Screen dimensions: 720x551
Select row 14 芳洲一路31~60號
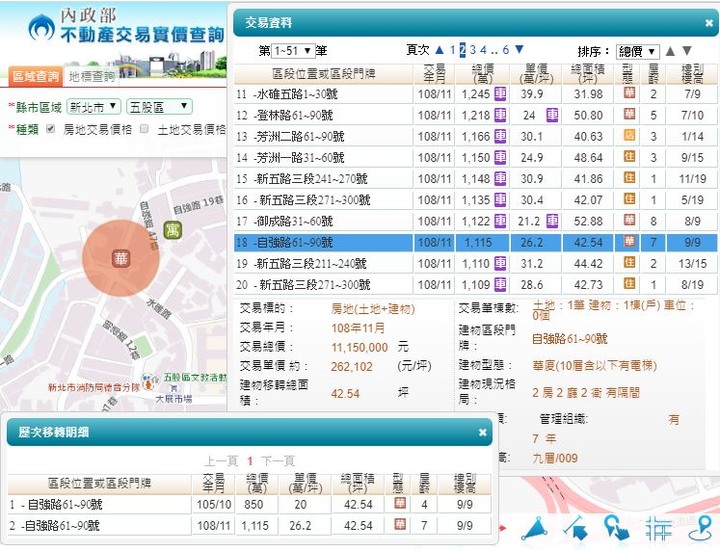(475, 157)
